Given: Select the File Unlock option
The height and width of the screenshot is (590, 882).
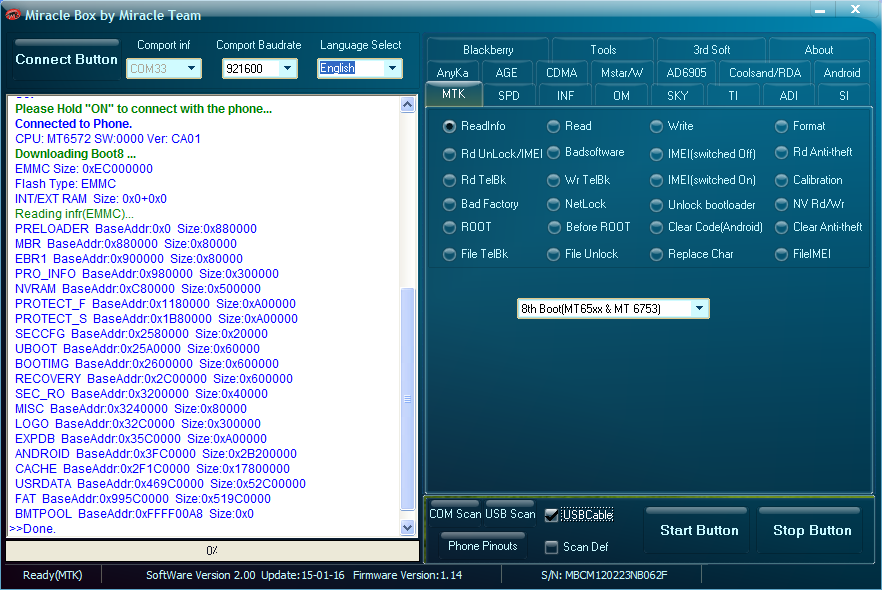Looking at the screenshot, I should point(554,254).
